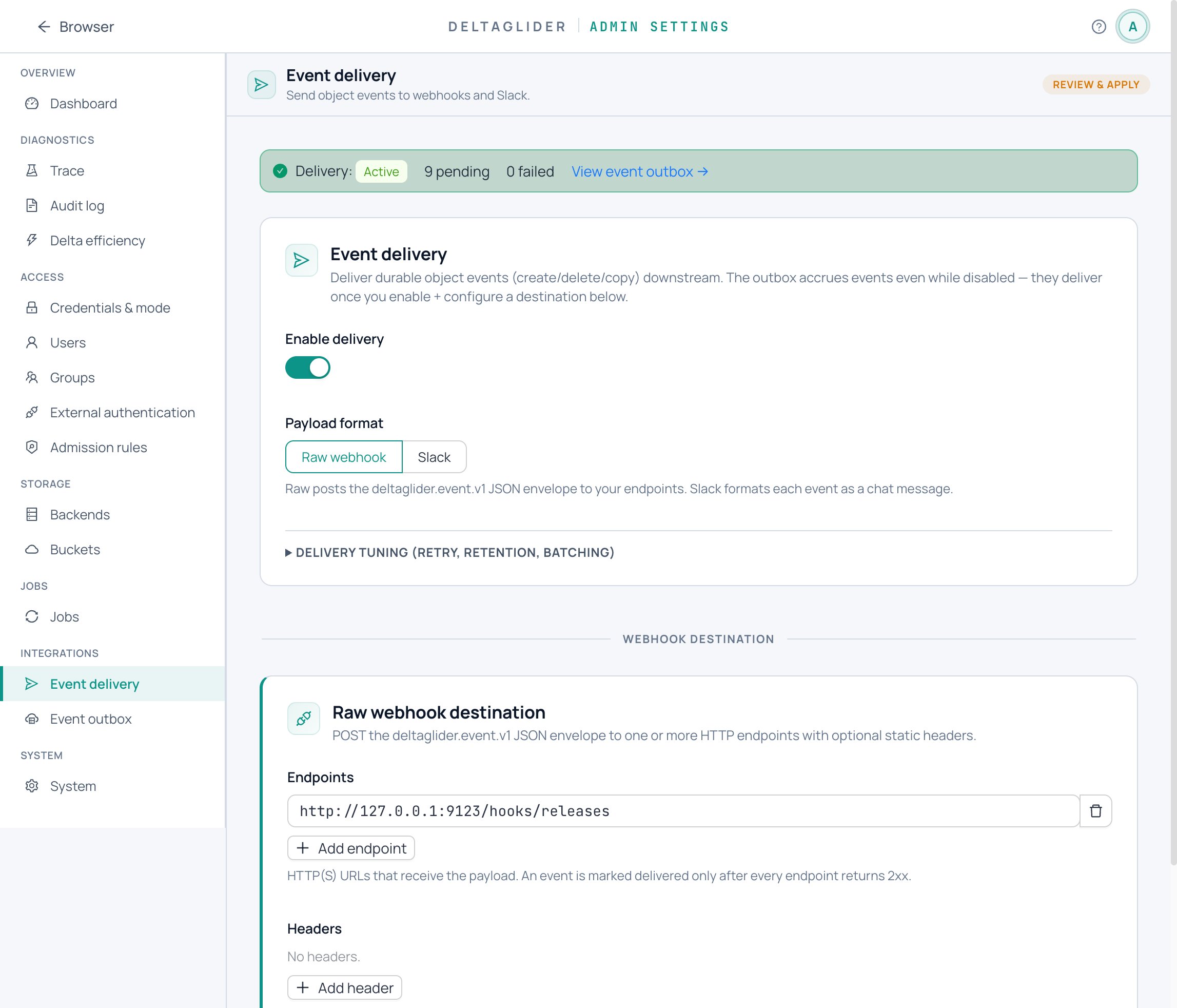Image resolution: width=1177 pixels, height=1008 pixels.
Task: Click the "9 pending" status text
Action: pos(457,171)
